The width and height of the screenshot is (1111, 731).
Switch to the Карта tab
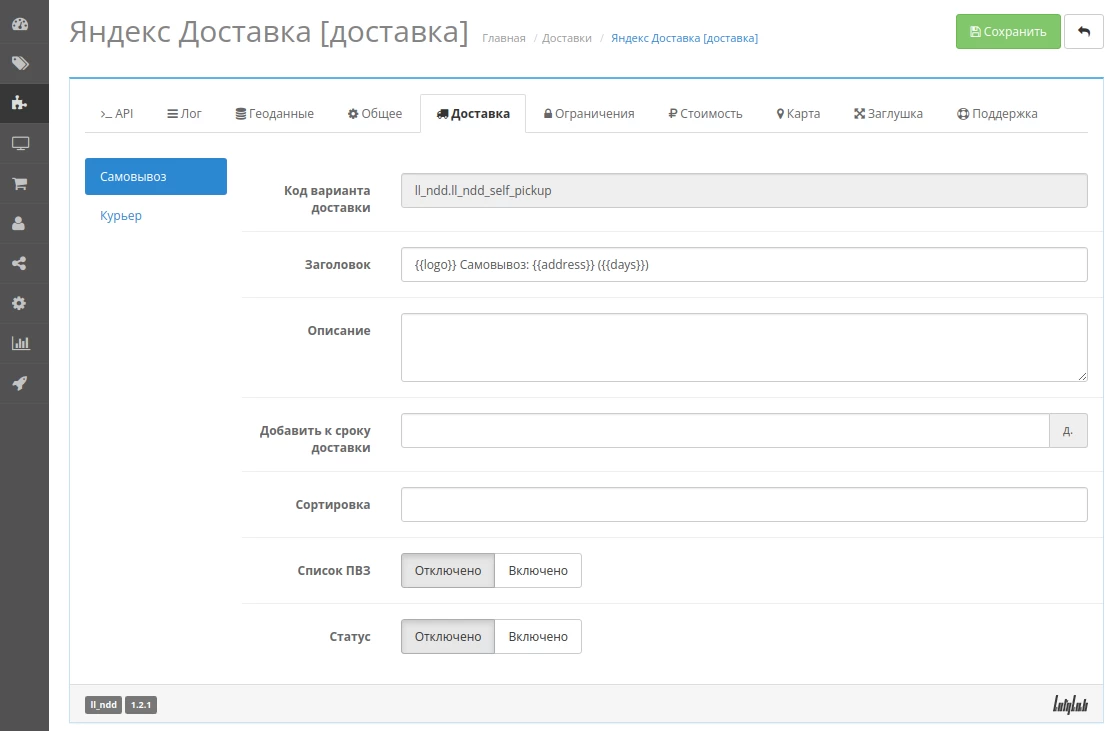(x=798, y=113)
